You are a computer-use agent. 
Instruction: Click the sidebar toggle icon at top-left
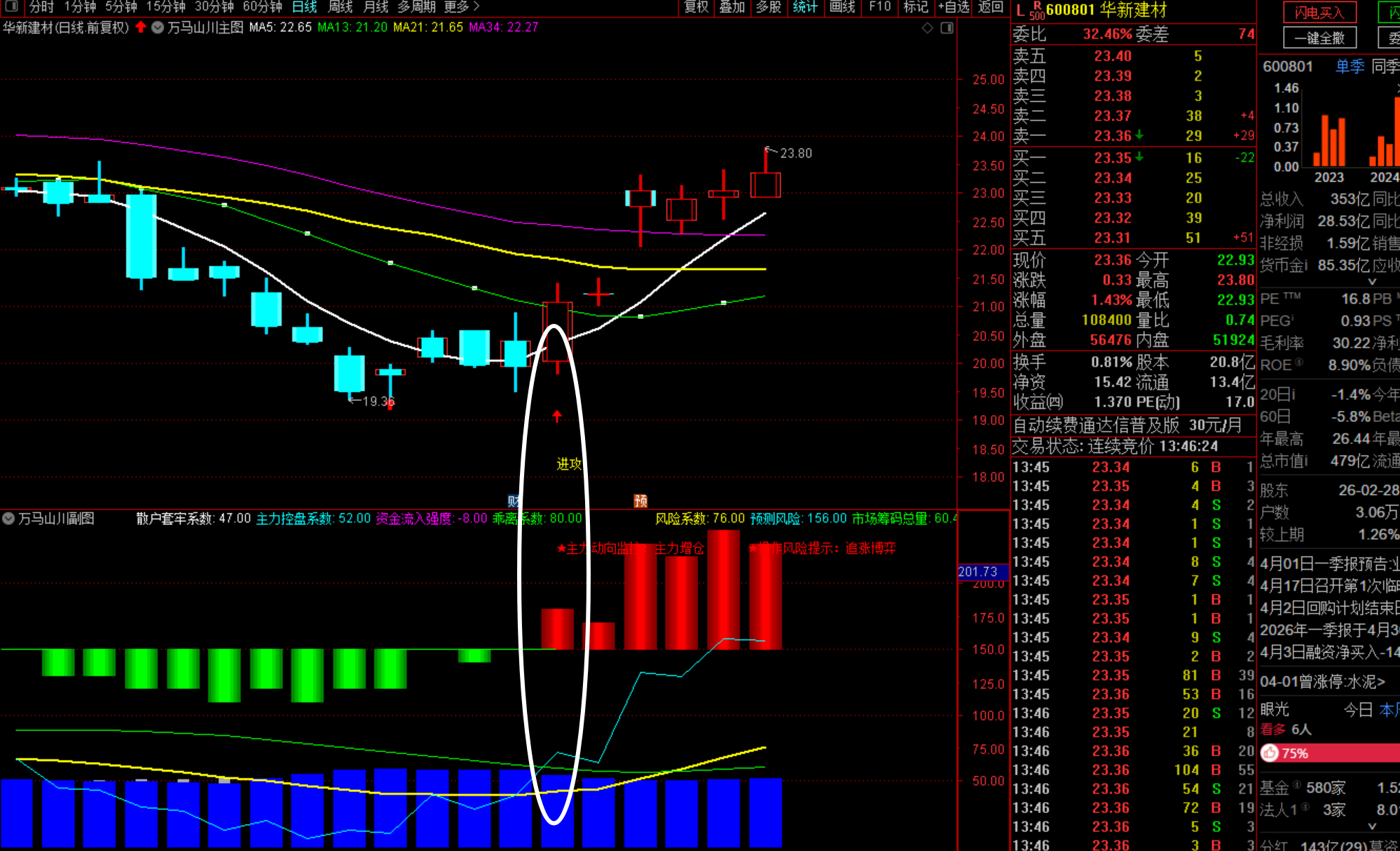11,6
